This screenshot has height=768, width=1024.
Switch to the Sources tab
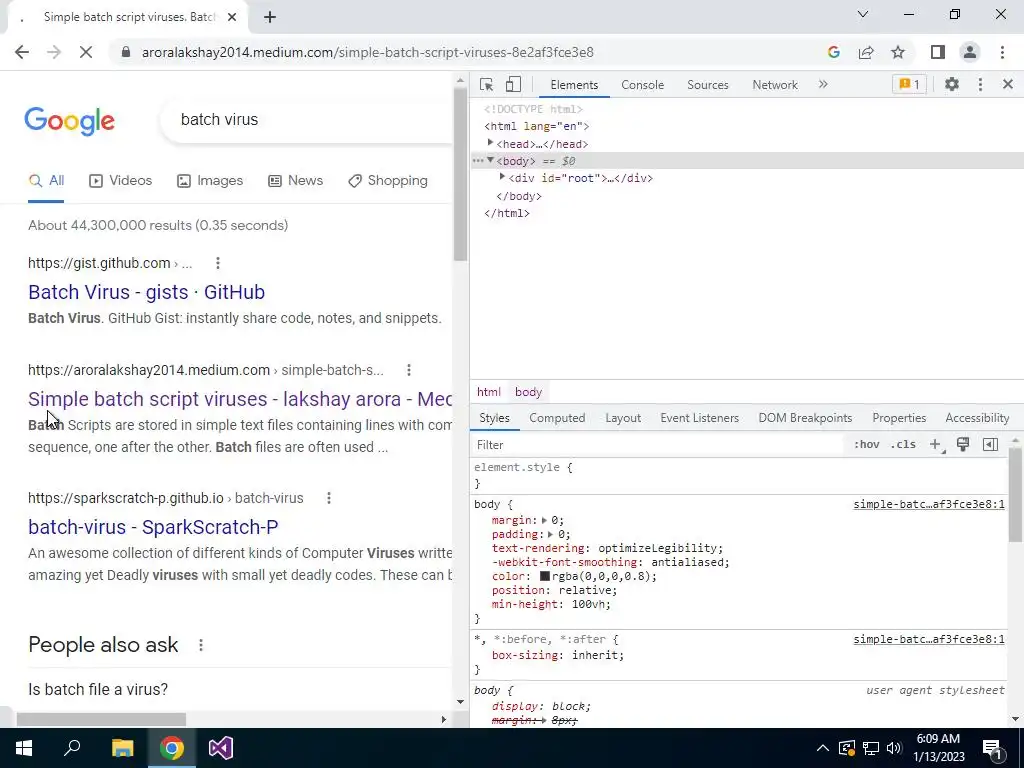coord(707,85)
